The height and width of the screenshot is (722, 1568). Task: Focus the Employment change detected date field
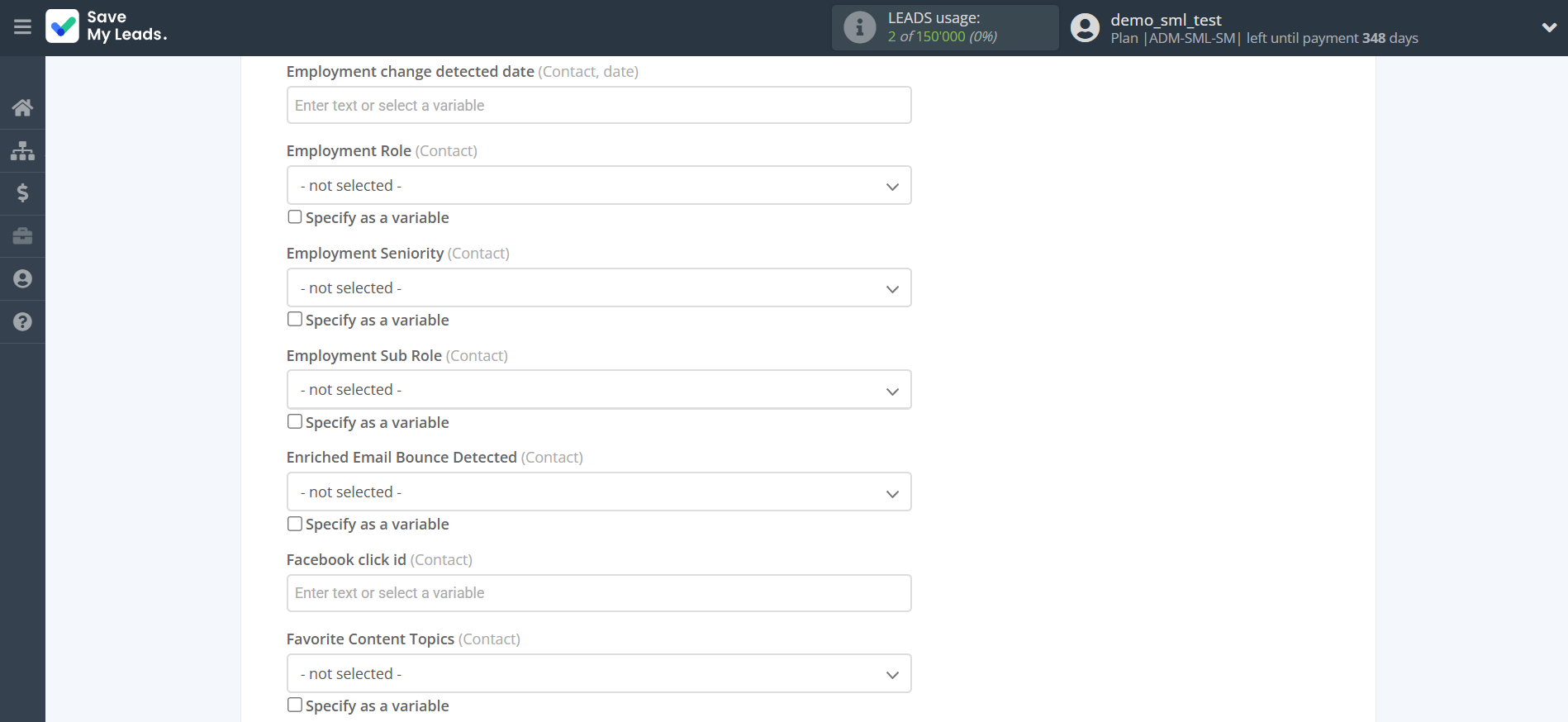click(598, 106)
